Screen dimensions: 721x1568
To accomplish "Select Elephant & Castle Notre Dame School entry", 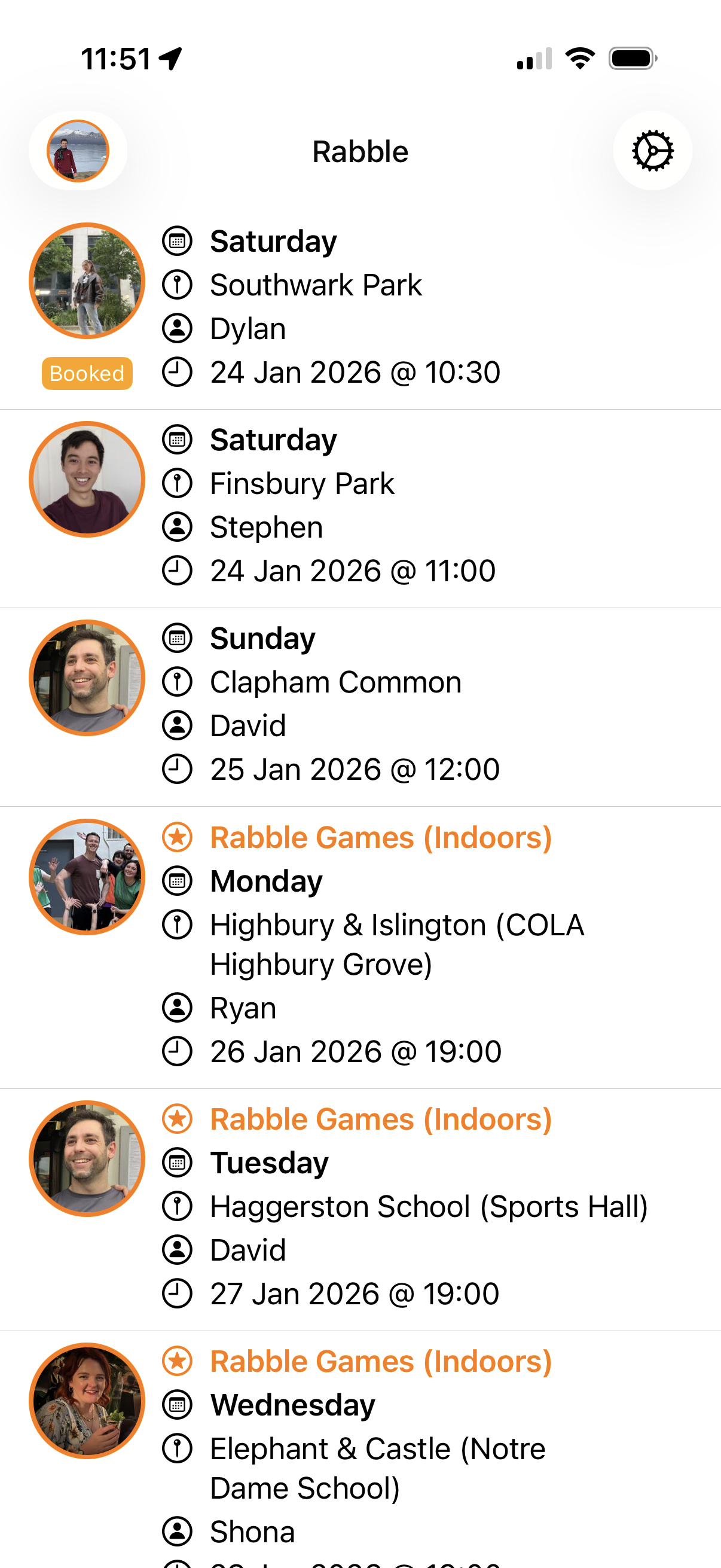I will pos(377,1468).
